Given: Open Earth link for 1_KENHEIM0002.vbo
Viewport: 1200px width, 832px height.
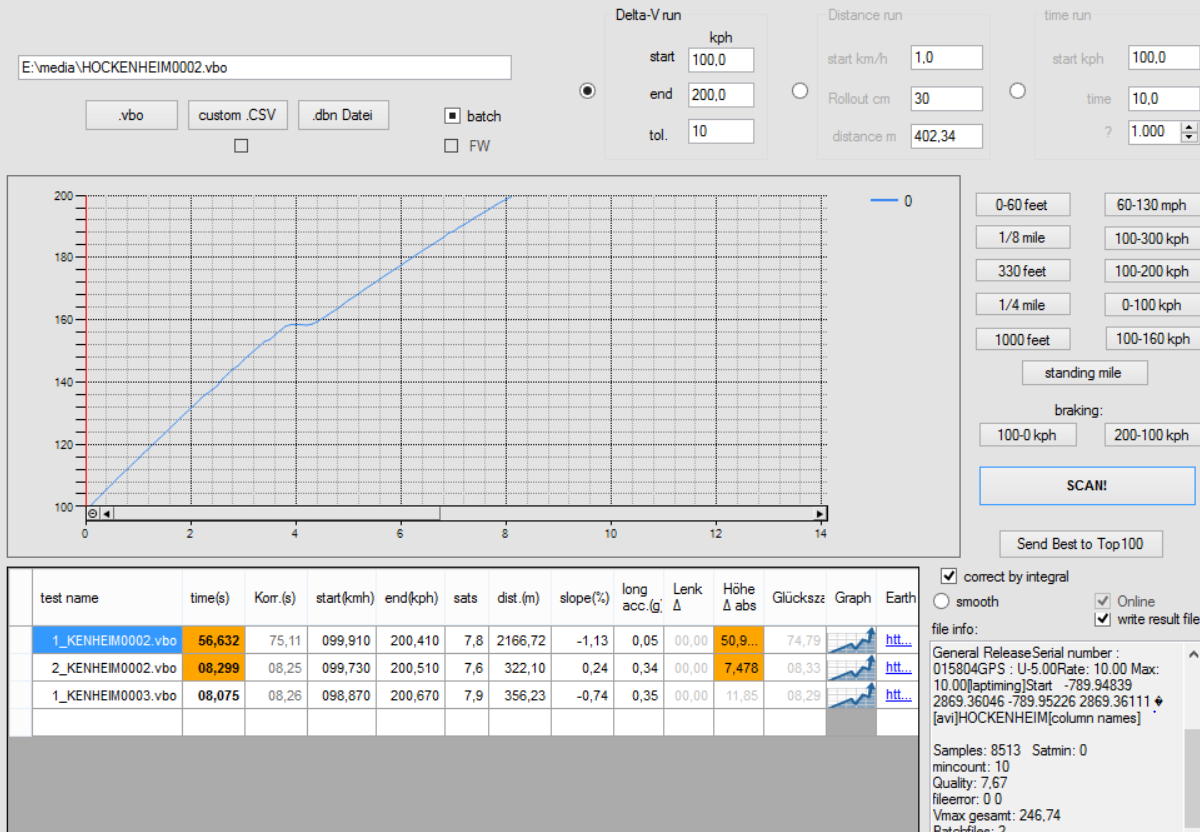Looking at the screenshot, I should (x=899, y=640).
